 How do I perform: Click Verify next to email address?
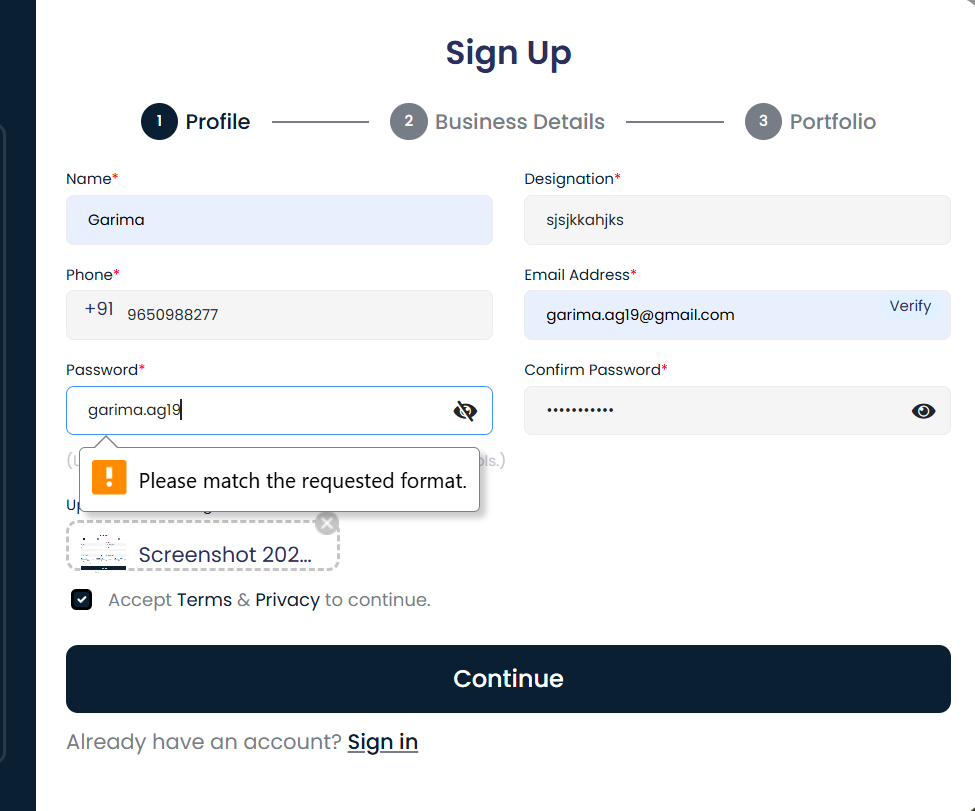pyautogui.click(x=910, y=306)
